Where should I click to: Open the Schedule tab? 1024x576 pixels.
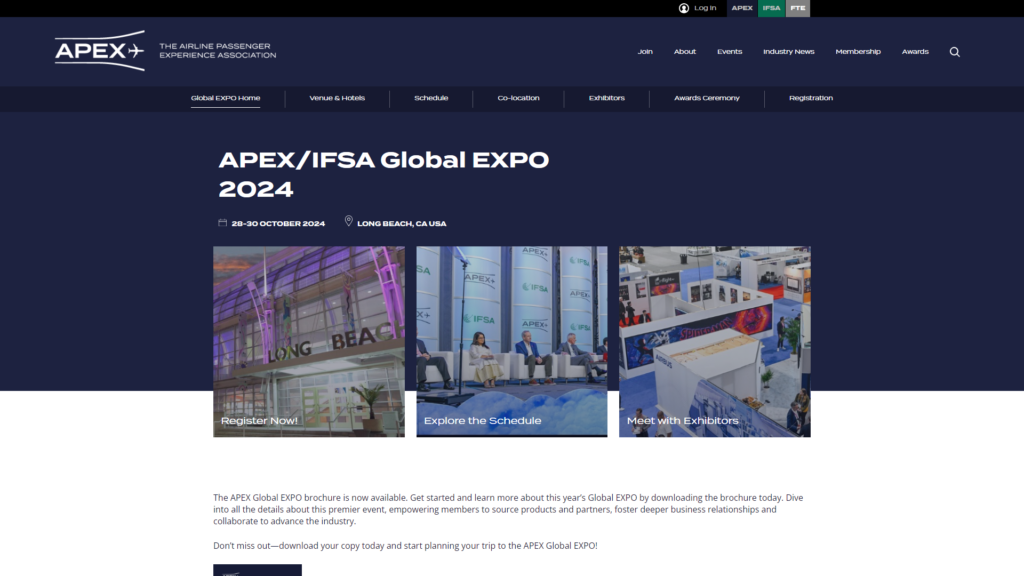coord(431,98)
